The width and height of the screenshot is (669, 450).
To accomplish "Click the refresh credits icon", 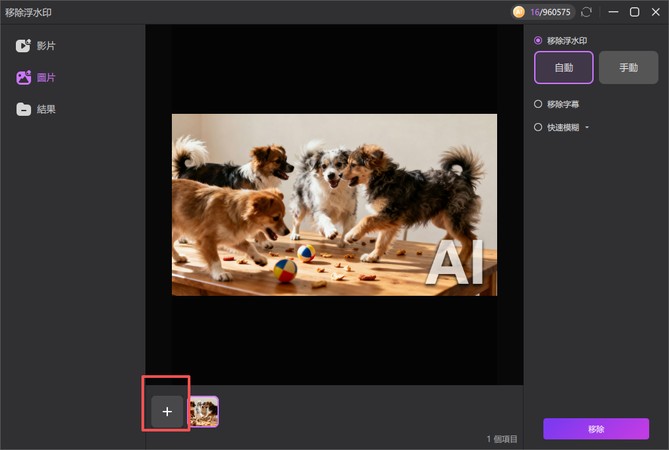I will [x=586, y=12].
